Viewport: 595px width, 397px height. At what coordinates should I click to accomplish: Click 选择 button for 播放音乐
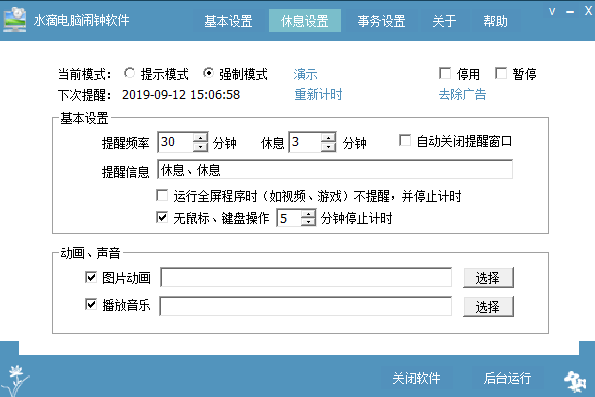coord(488,307)
